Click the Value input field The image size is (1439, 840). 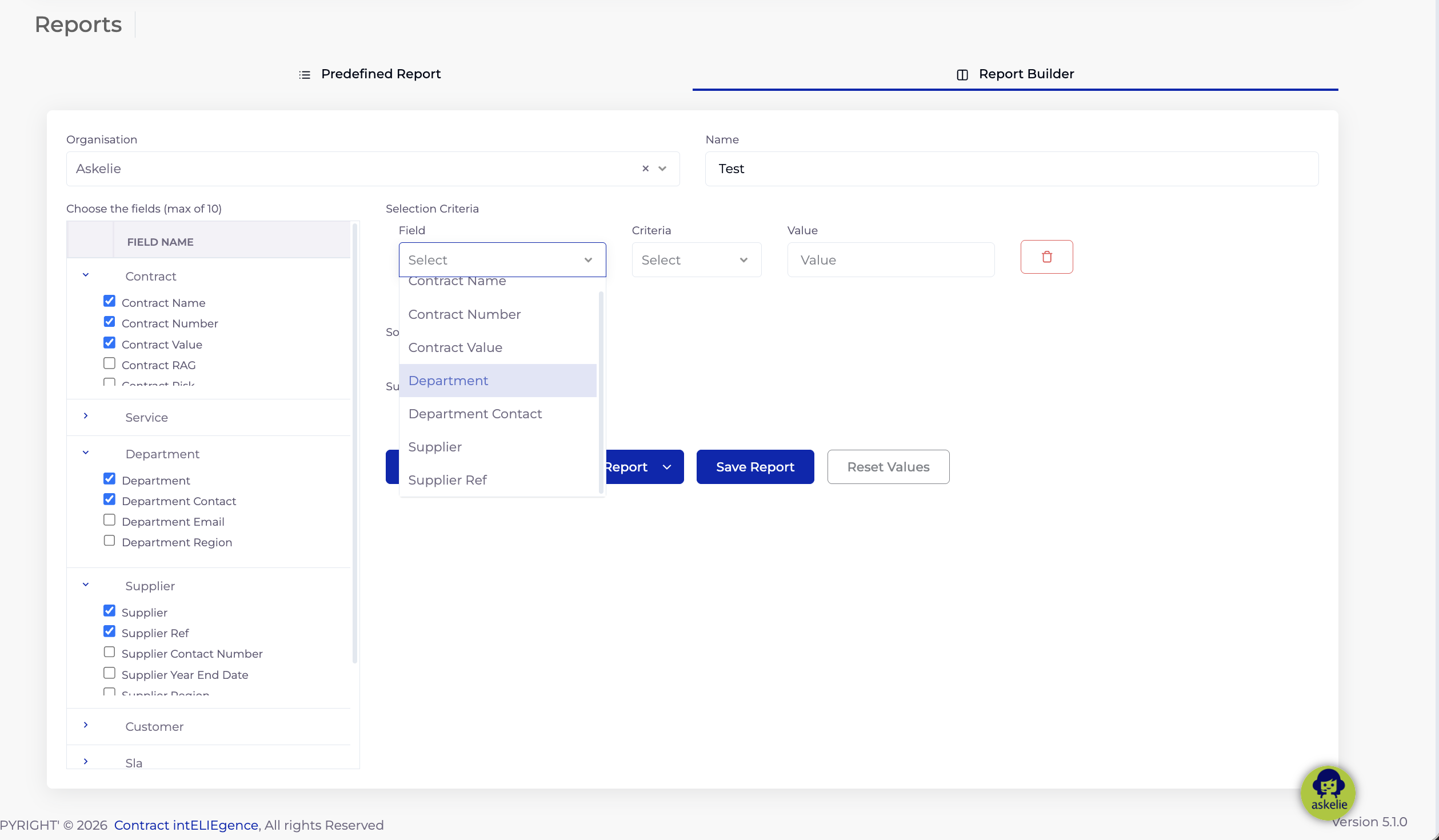click(891, 260)
